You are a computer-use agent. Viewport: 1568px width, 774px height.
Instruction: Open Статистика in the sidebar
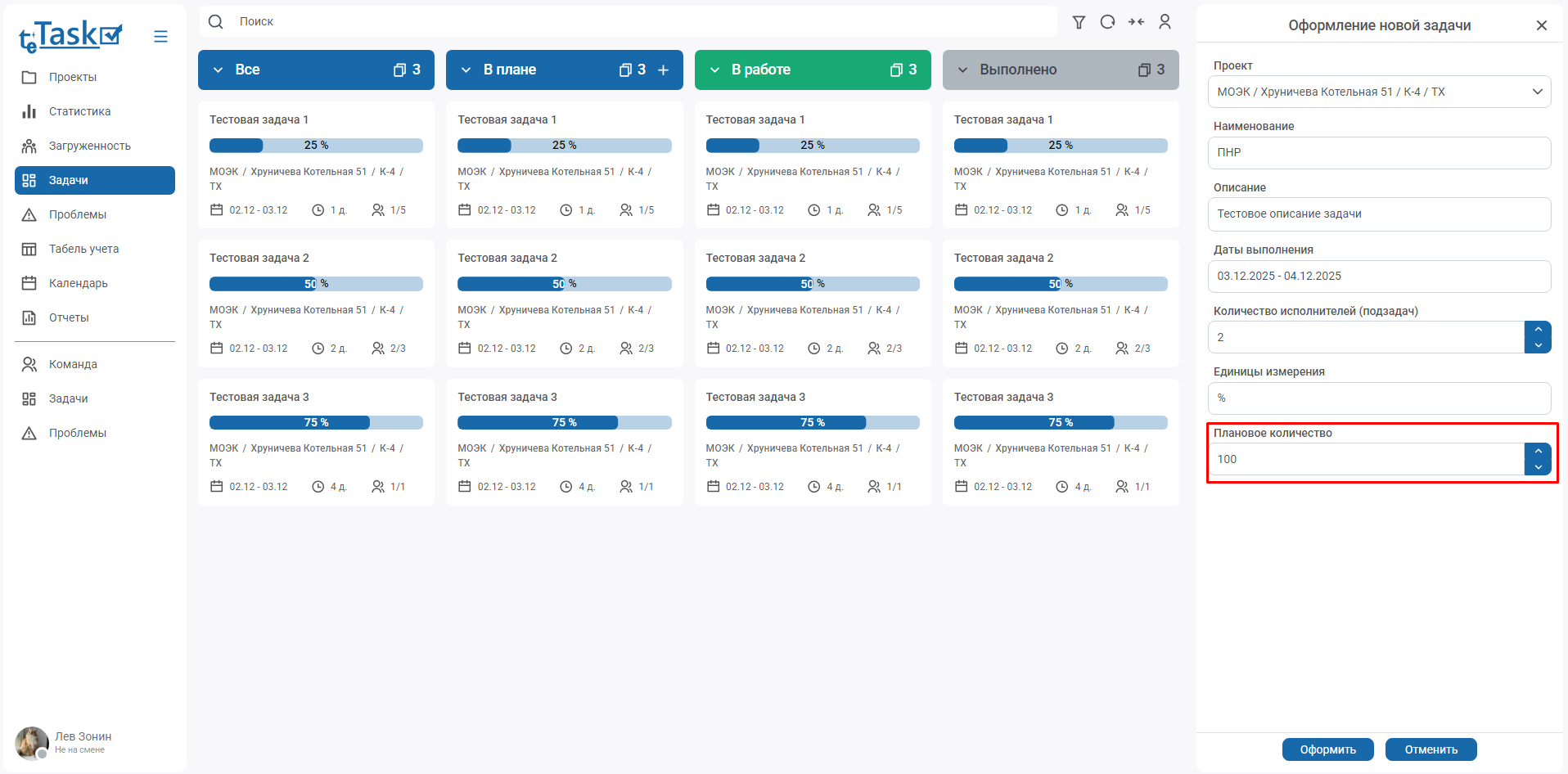[79, 111]
